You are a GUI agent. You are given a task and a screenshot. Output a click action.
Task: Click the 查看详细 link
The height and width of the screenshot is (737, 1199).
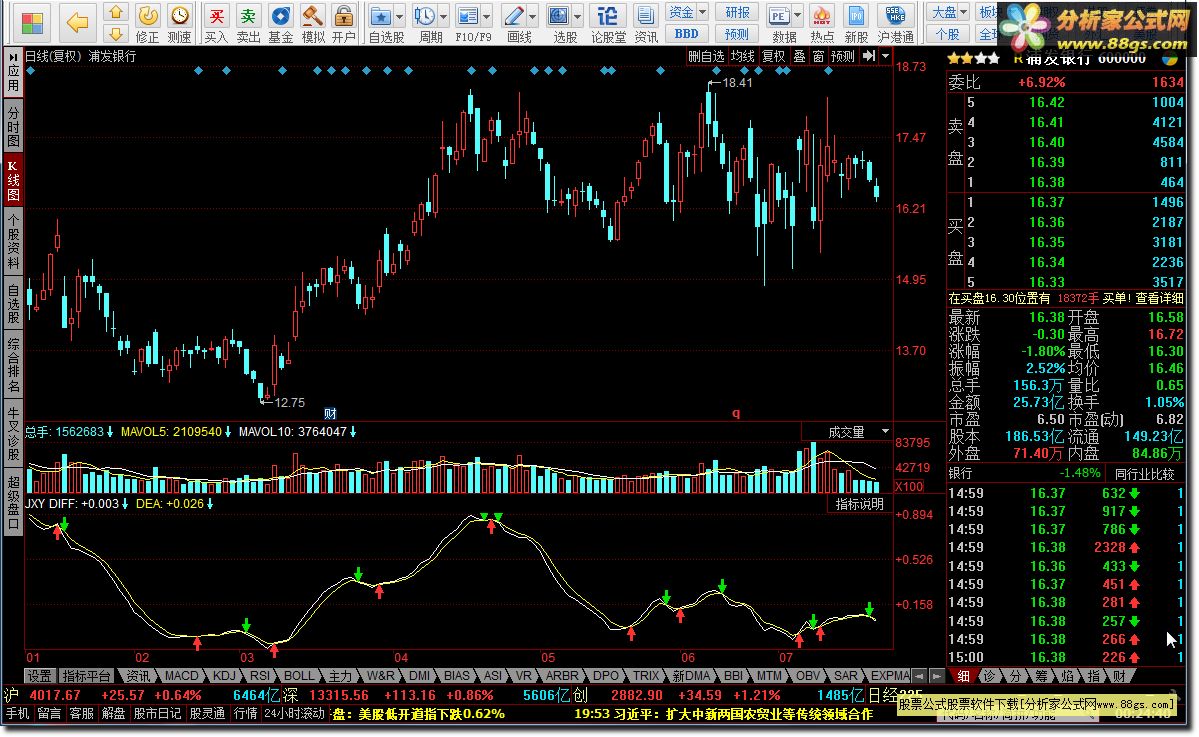click(x=1159, y=298)
